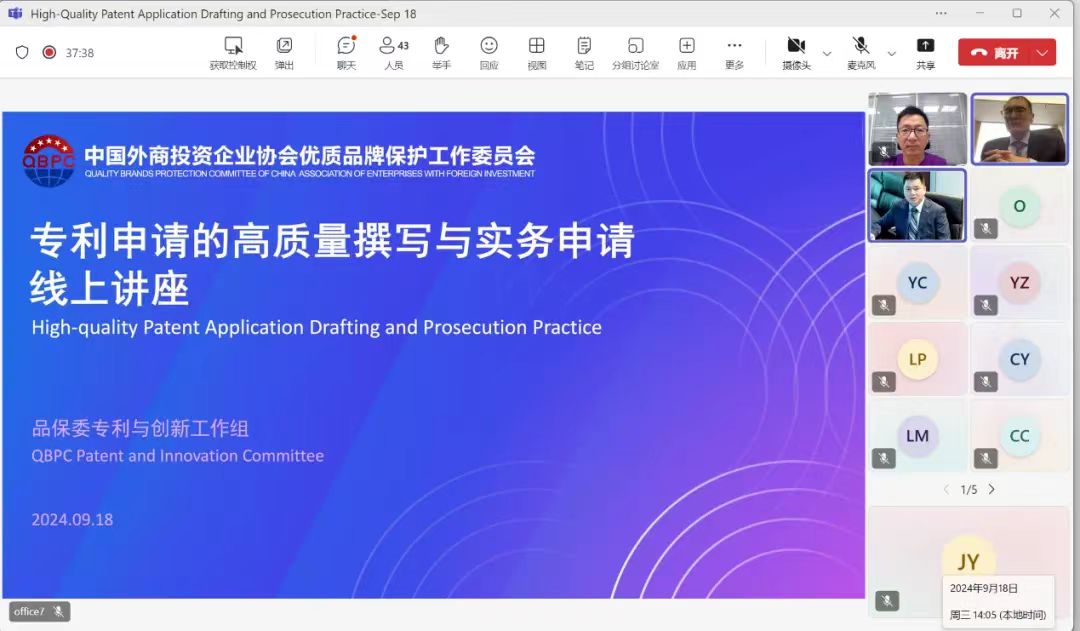The image size is (1080, 631).
Task: Select participant tile YZ
Action: pyautogui.click(x=1019, y=282)
